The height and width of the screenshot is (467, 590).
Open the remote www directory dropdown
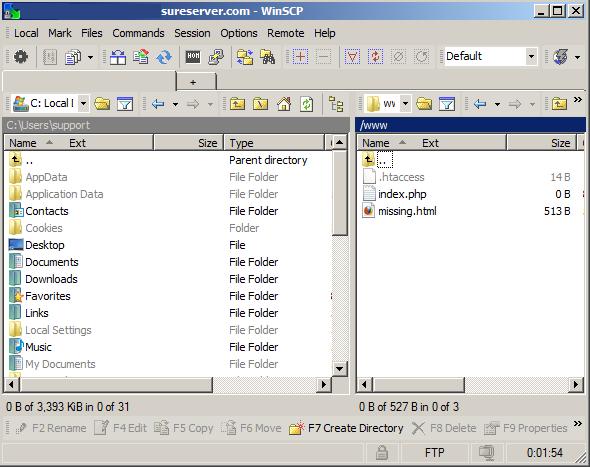click(405, 103)
